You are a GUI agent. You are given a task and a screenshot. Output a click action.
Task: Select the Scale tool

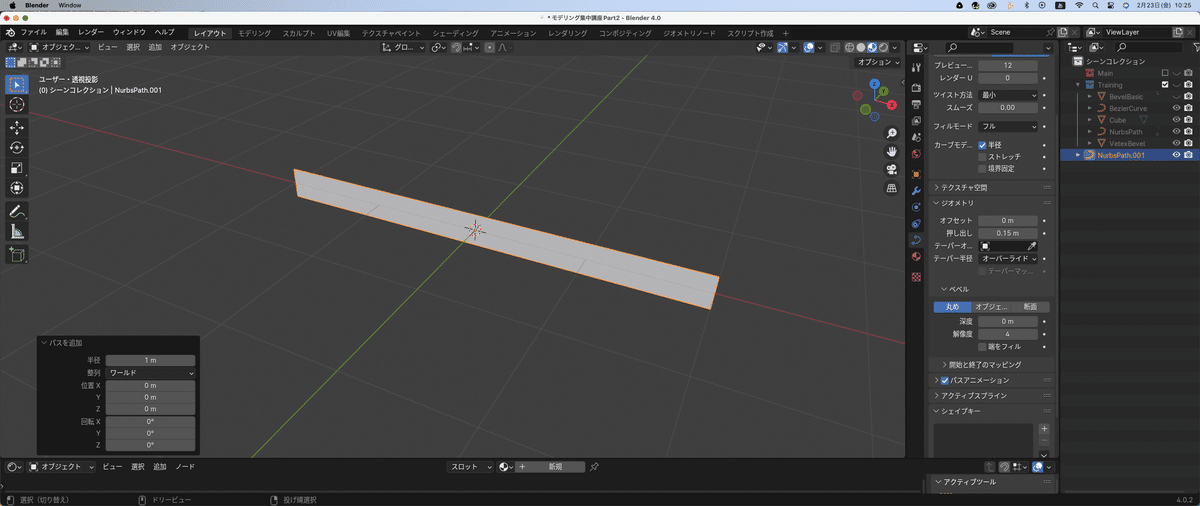[x=17, y=168]
